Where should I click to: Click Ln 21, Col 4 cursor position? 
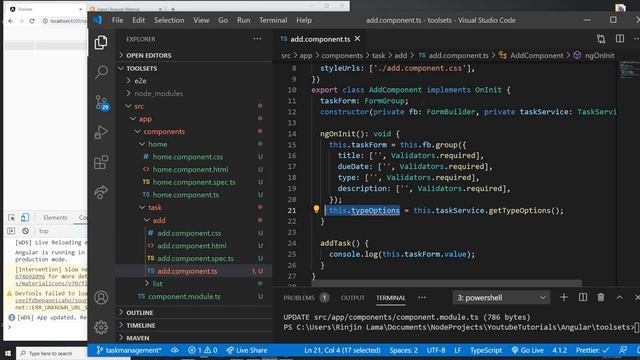(342, 350)
